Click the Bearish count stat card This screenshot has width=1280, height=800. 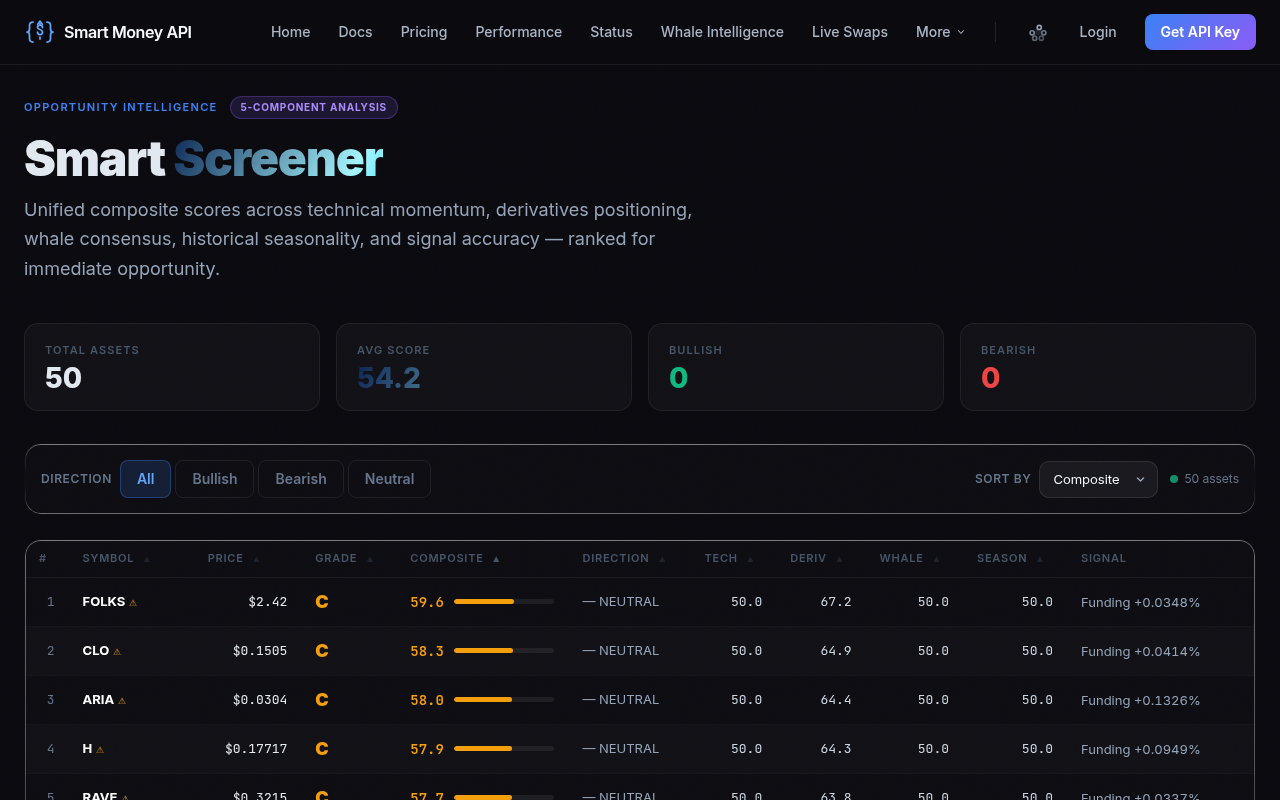[x=1108, y=367]
